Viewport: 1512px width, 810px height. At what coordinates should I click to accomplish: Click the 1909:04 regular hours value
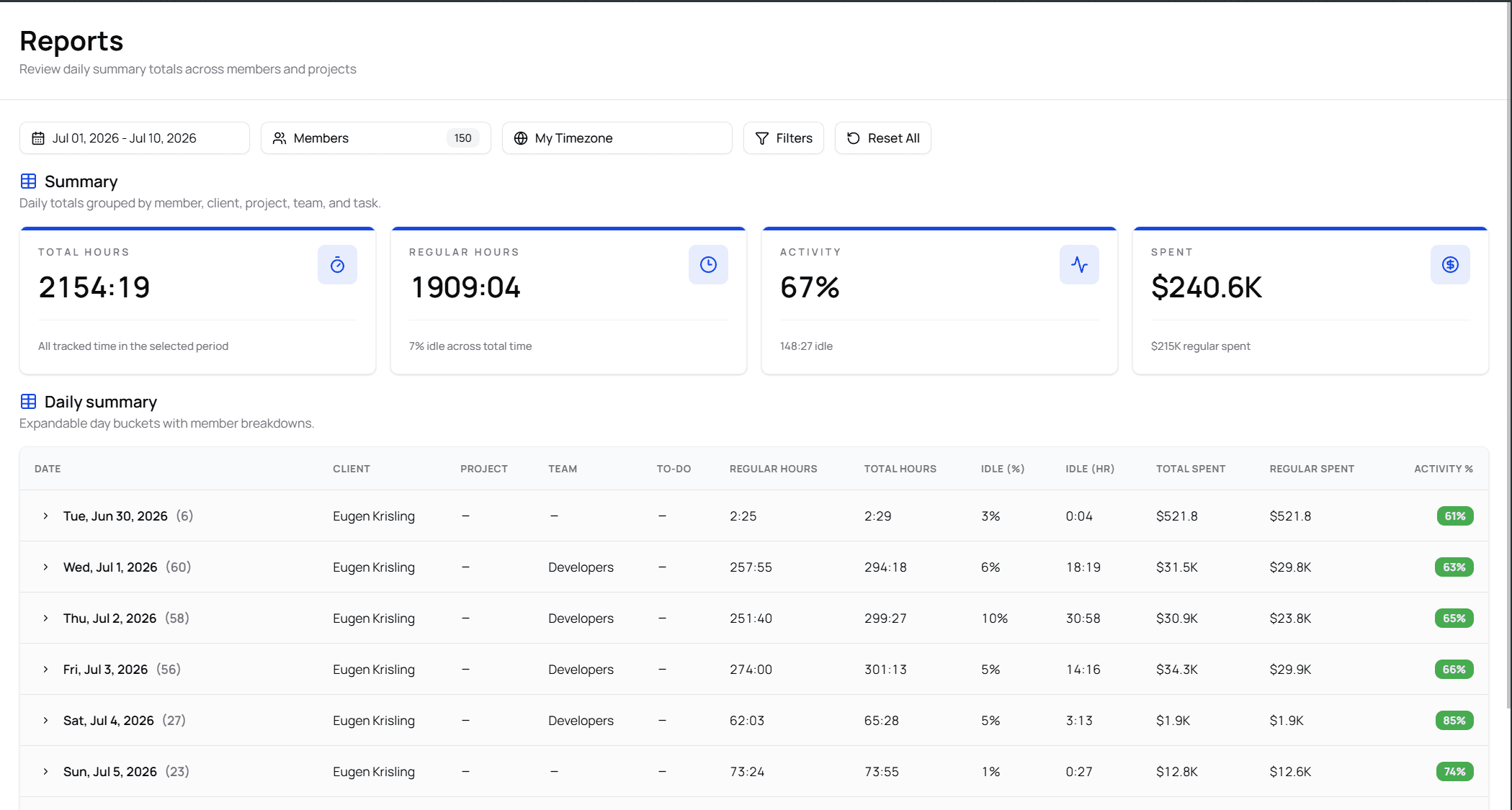tap(465, 287)
